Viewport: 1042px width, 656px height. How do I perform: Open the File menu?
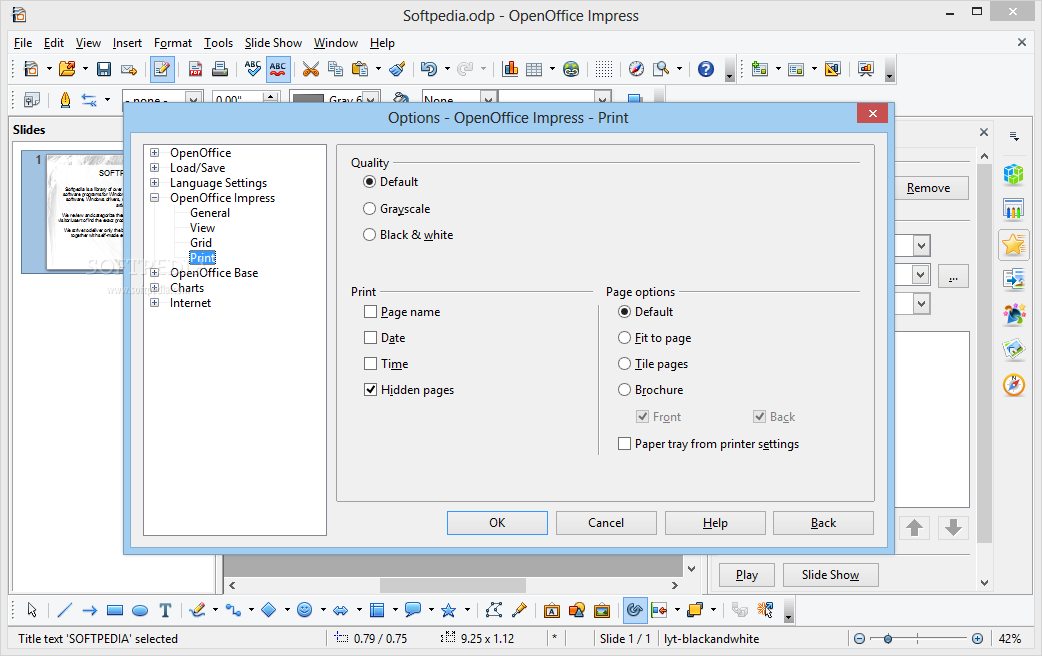tap(23, 43)
